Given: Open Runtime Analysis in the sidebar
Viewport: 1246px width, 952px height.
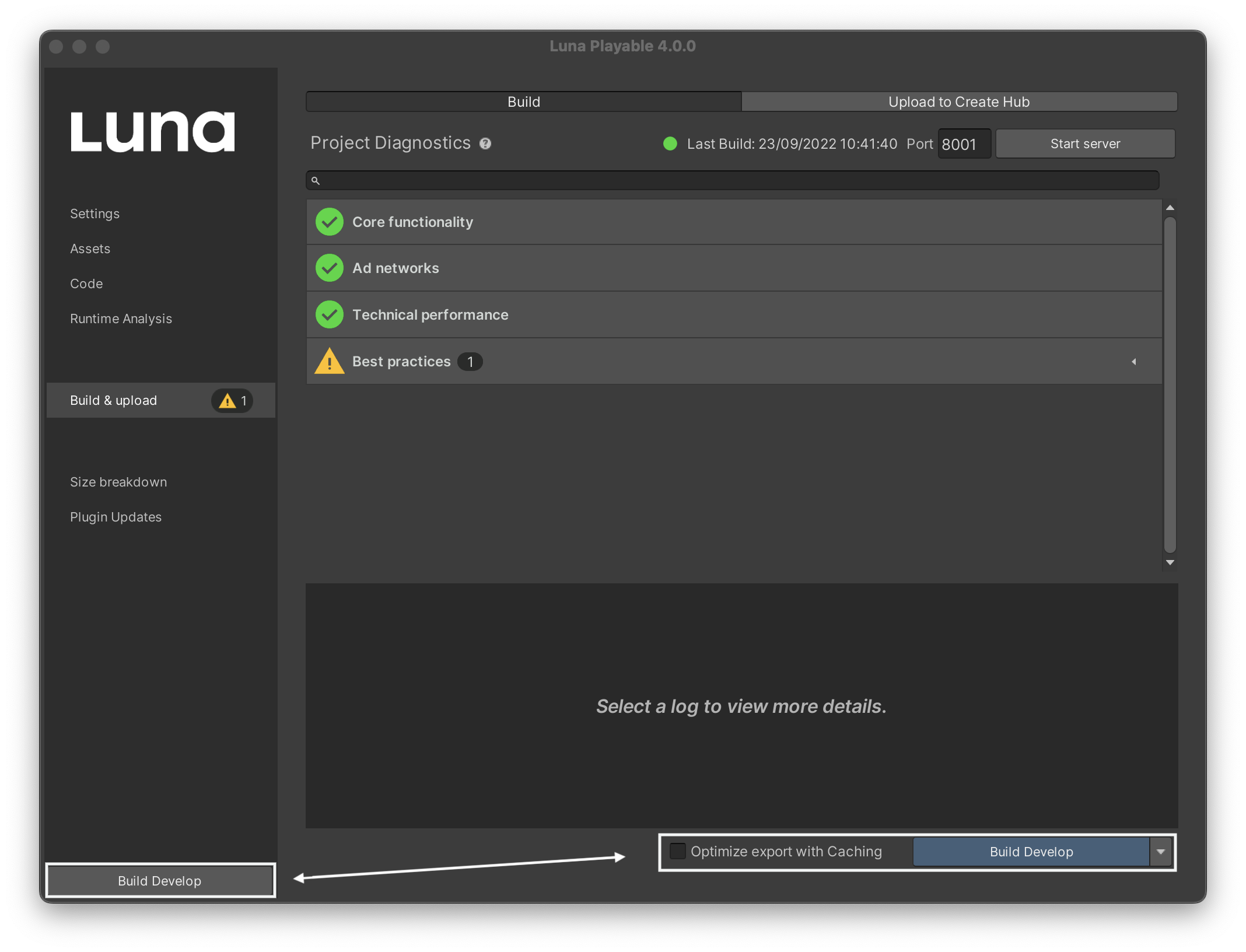Looking at the screenshot, I should [x=121, y=318].
